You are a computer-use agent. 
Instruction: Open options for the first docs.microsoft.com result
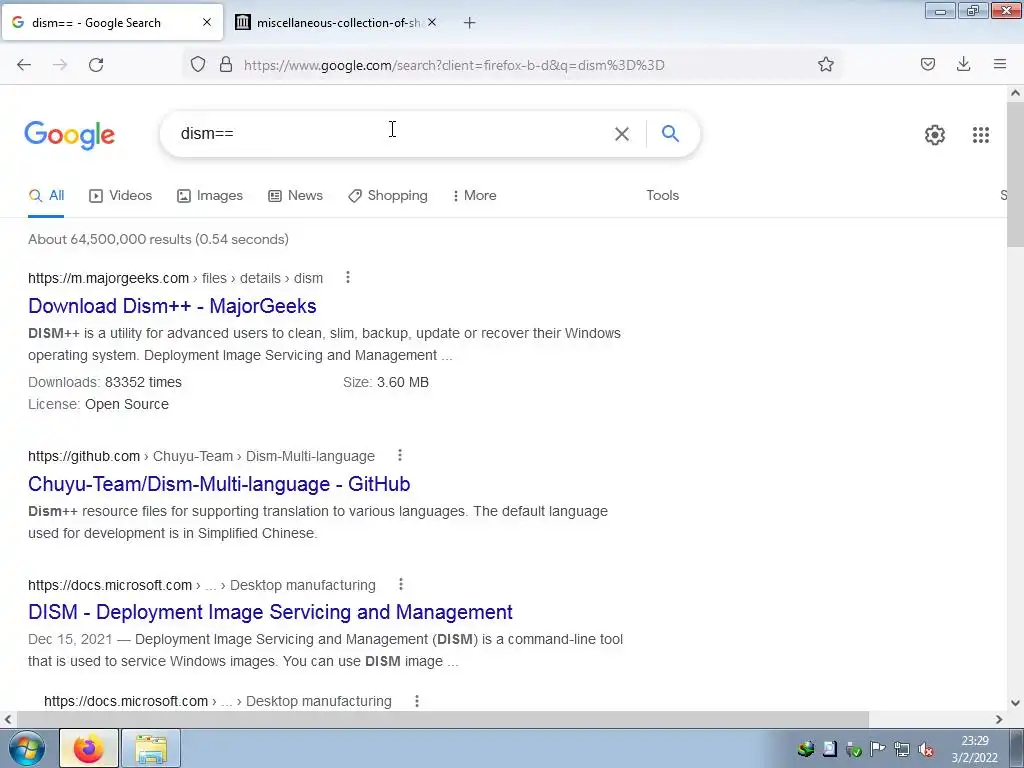tap(401, 584)
